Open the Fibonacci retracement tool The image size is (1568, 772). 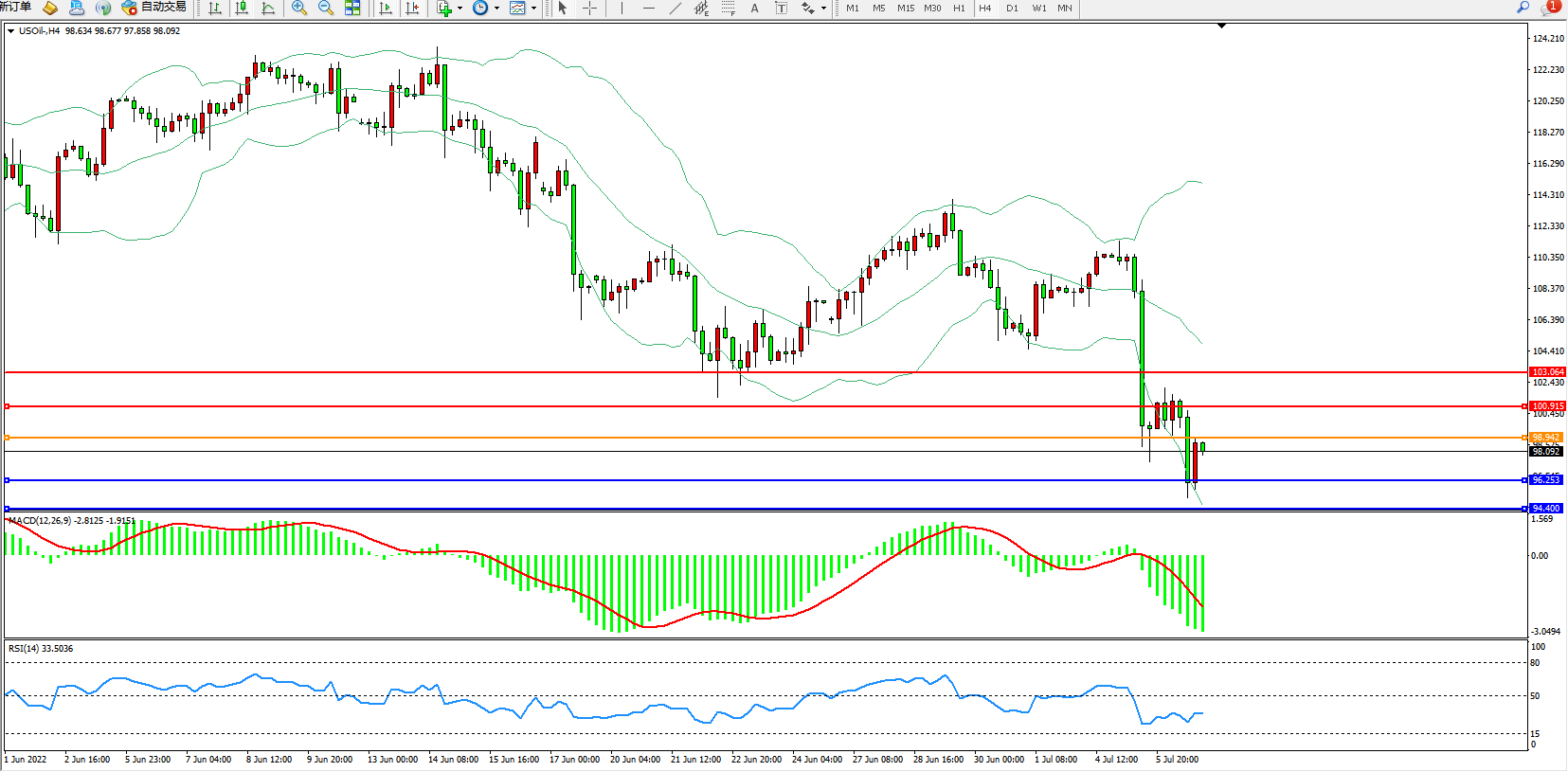pyautogui.click(x=728, y=9)
